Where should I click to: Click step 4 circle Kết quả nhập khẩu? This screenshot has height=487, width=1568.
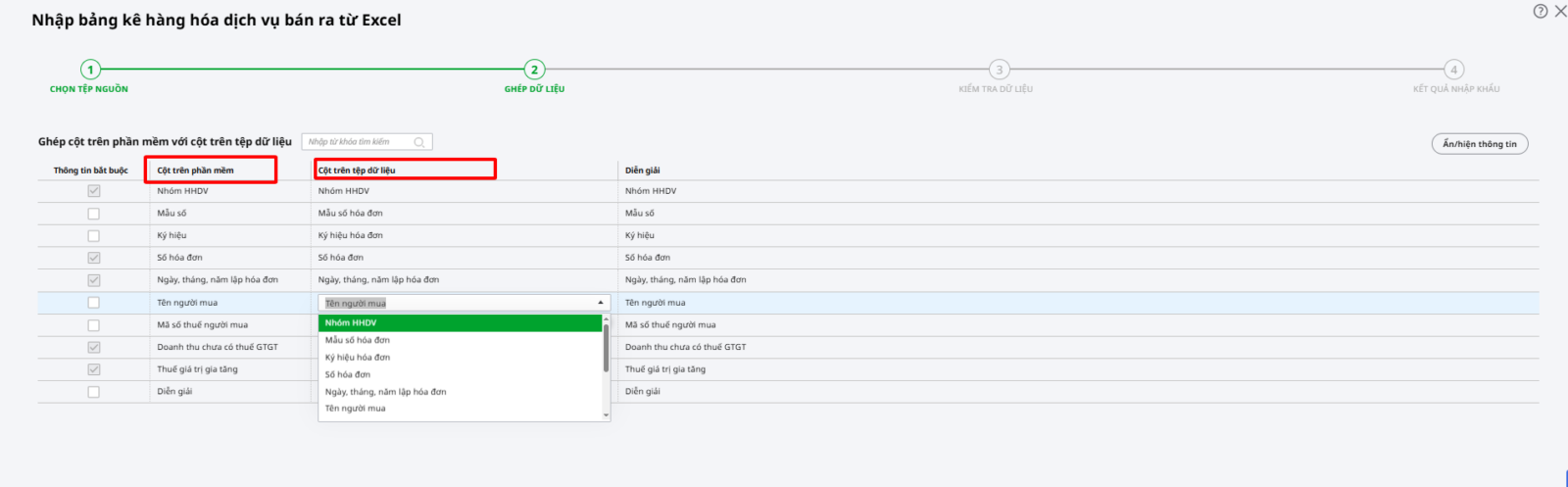click(1454, 70)
